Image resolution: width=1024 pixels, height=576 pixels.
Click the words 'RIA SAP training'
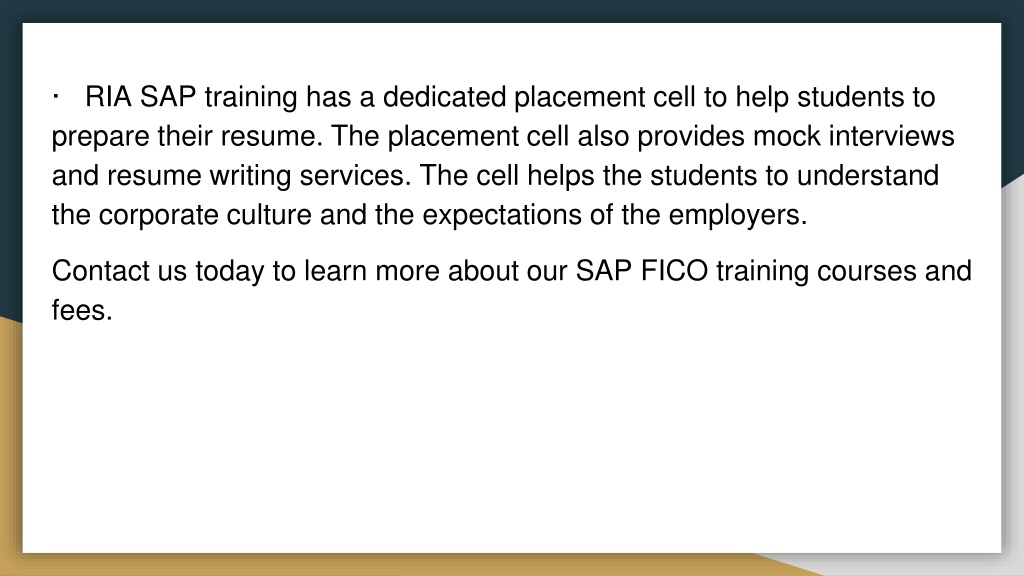tap(191, 97)
